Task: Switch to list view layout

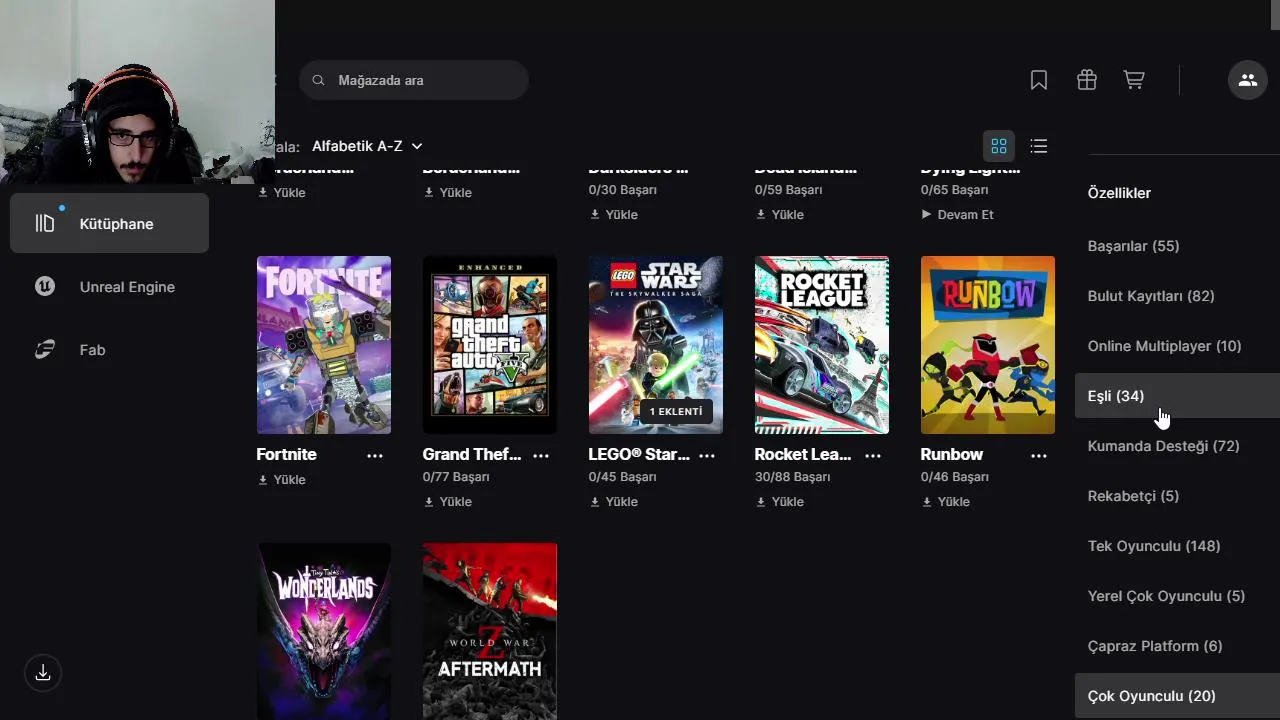Action: (x=1039, y=146)
